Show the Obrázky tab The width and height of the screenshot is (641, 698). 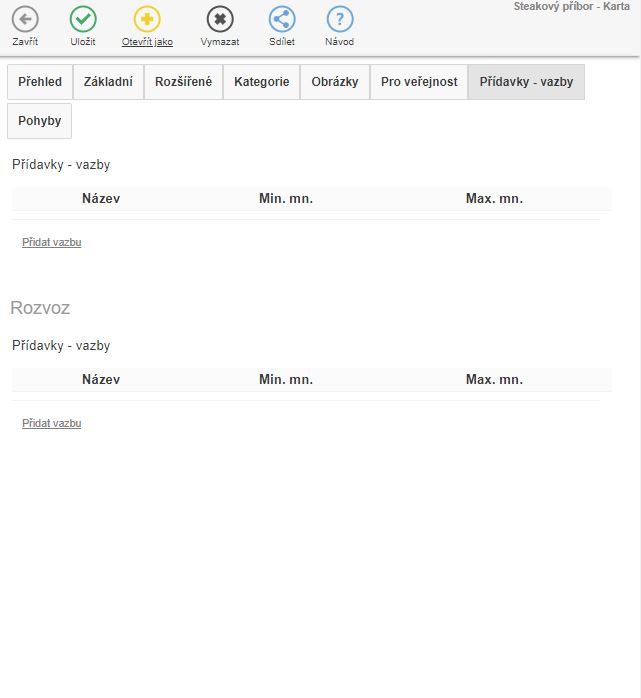(335, 82)
